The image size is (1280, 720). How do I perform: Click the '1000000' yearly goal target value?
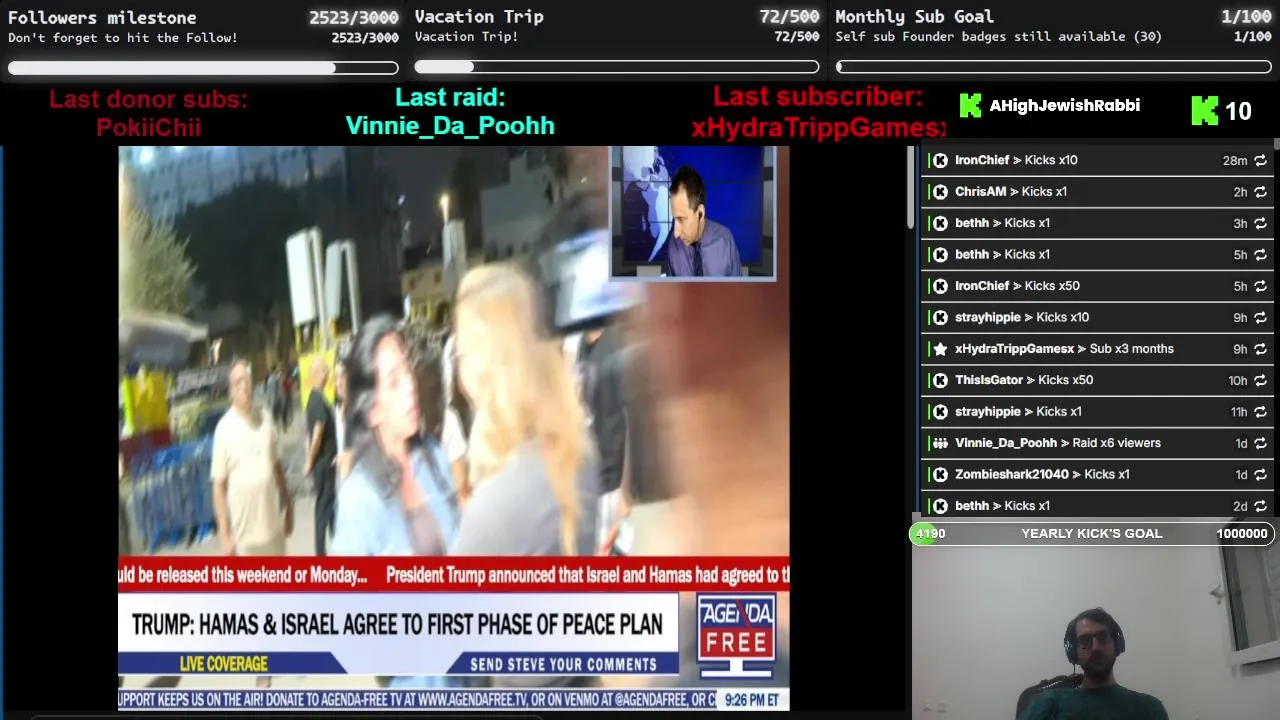(1242, 534)
